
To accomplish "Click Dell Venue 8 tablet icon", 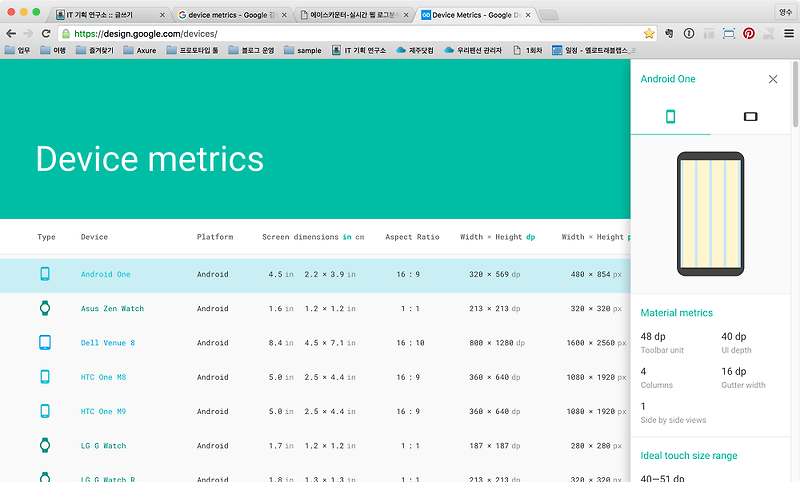I will coord(45,342).
